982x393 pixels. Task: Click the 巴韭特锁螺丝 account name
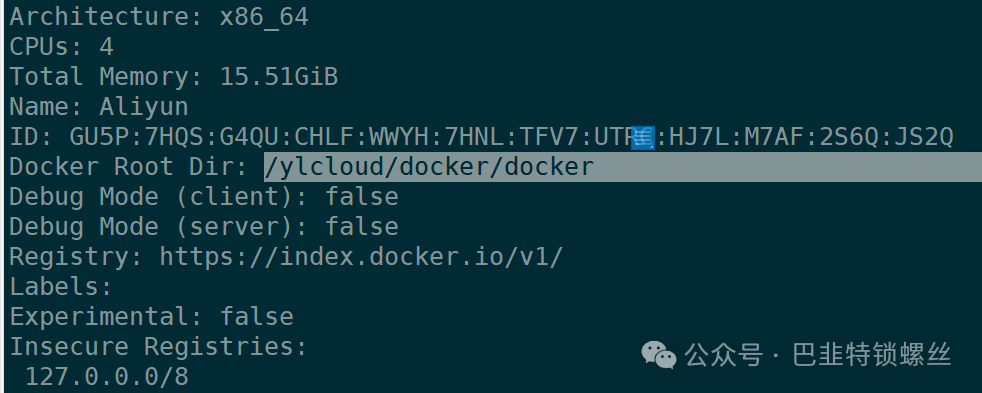tap(872, 355)
